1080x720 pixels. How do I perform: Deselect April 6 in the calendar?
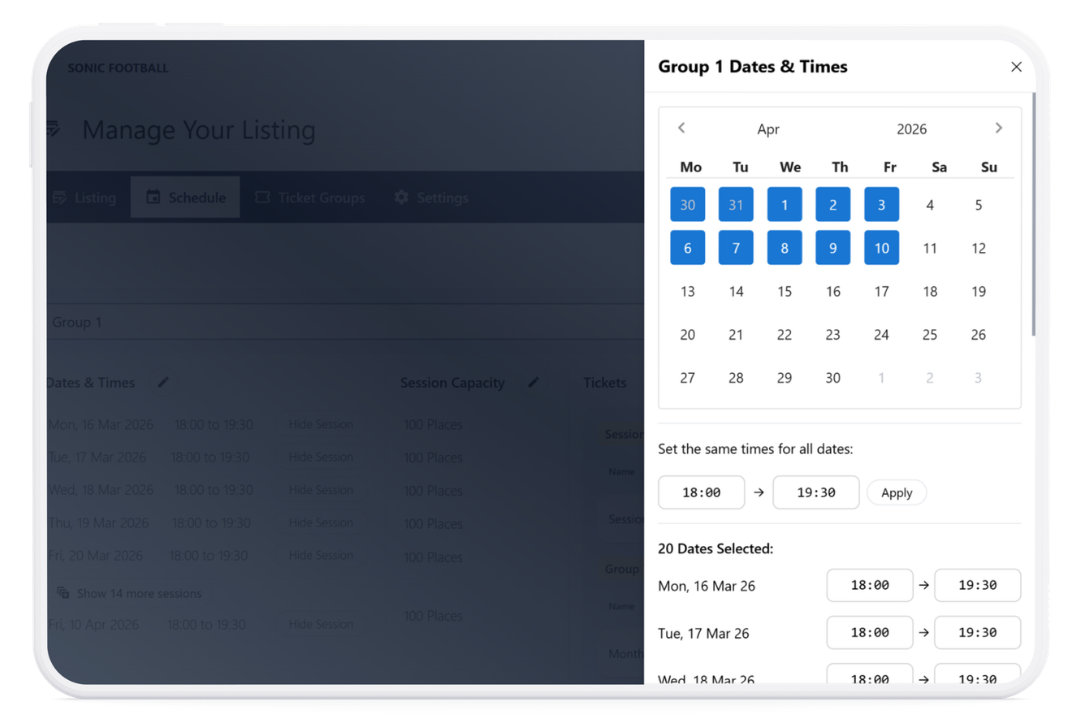pyautogui.click(x=687, y=248)
